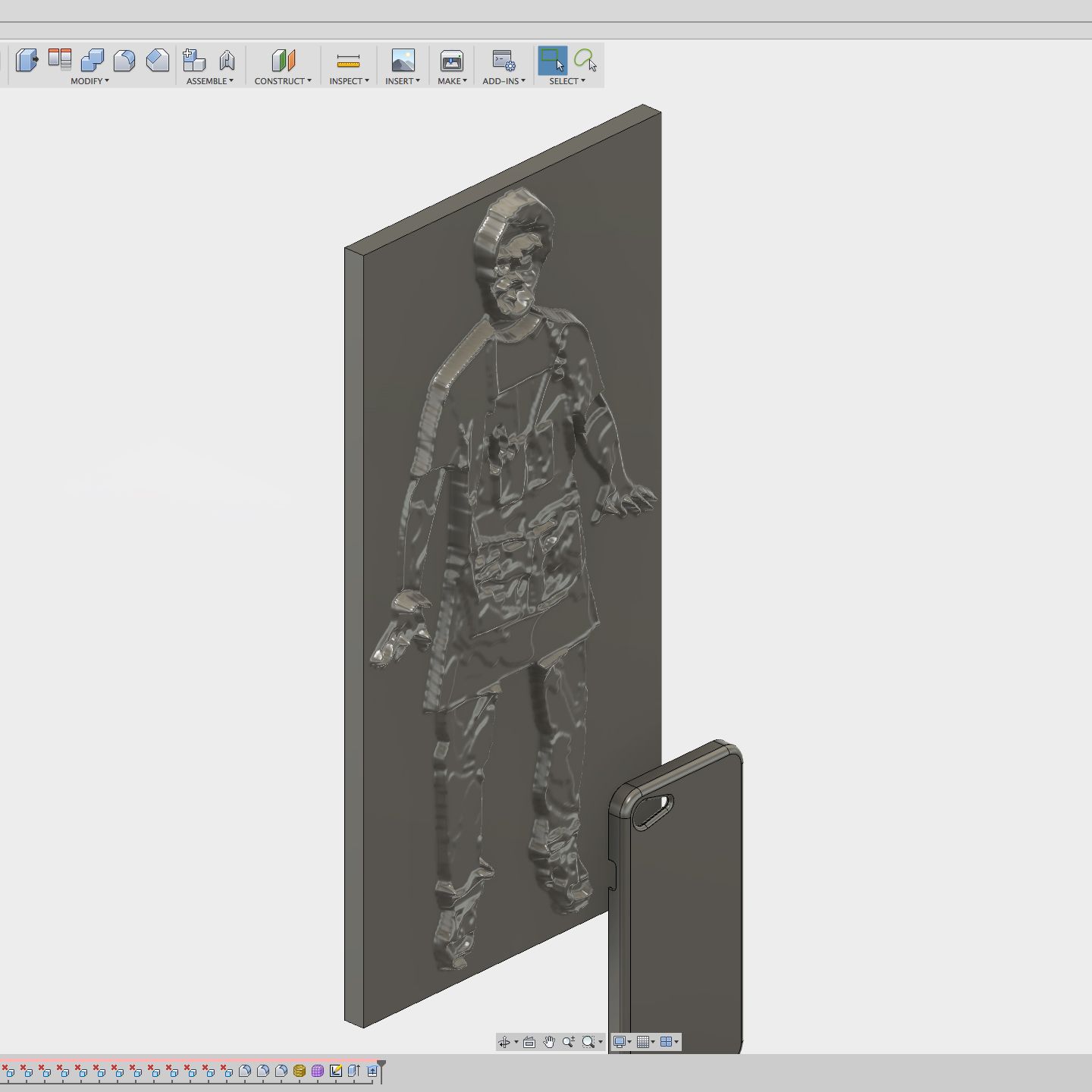
Task: Open the CONSTRUCT menu
Action: [x=282, y=81]
